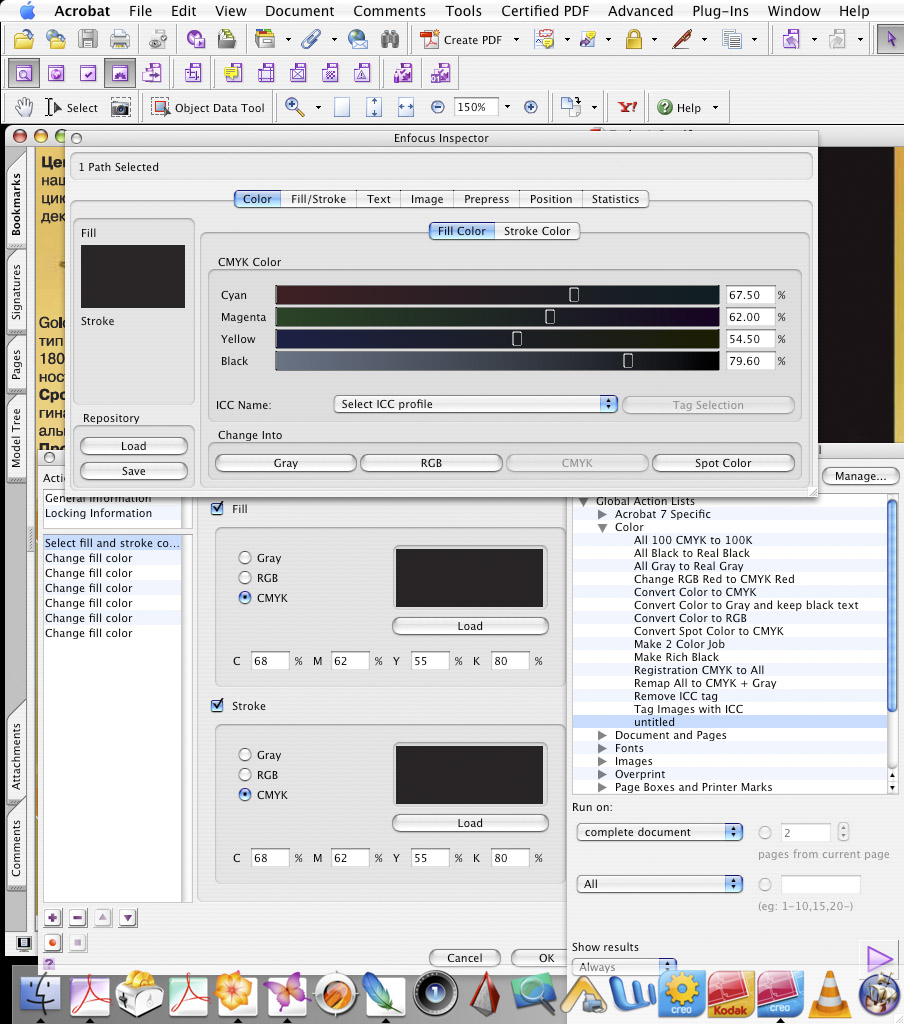Open the complete document dropdown
The height and width of the screenshot is (1024, 904).
tap(660, 832)
